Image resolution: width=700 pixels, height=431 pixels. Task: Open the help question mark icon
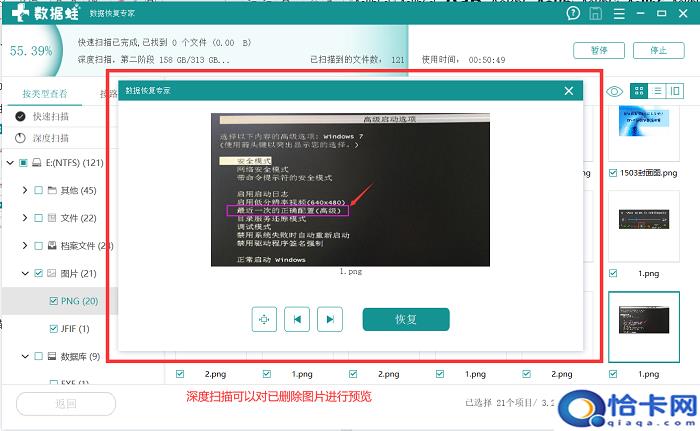573,14
